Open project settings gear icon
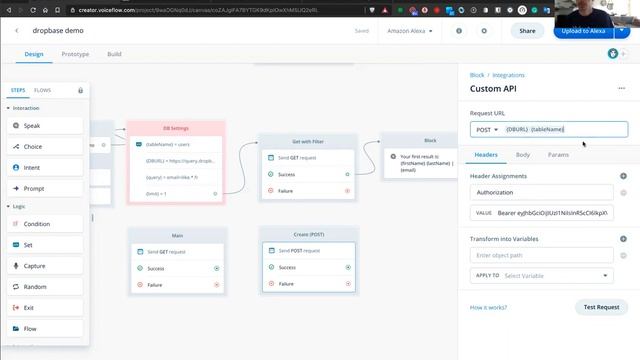 click(484, 31)
